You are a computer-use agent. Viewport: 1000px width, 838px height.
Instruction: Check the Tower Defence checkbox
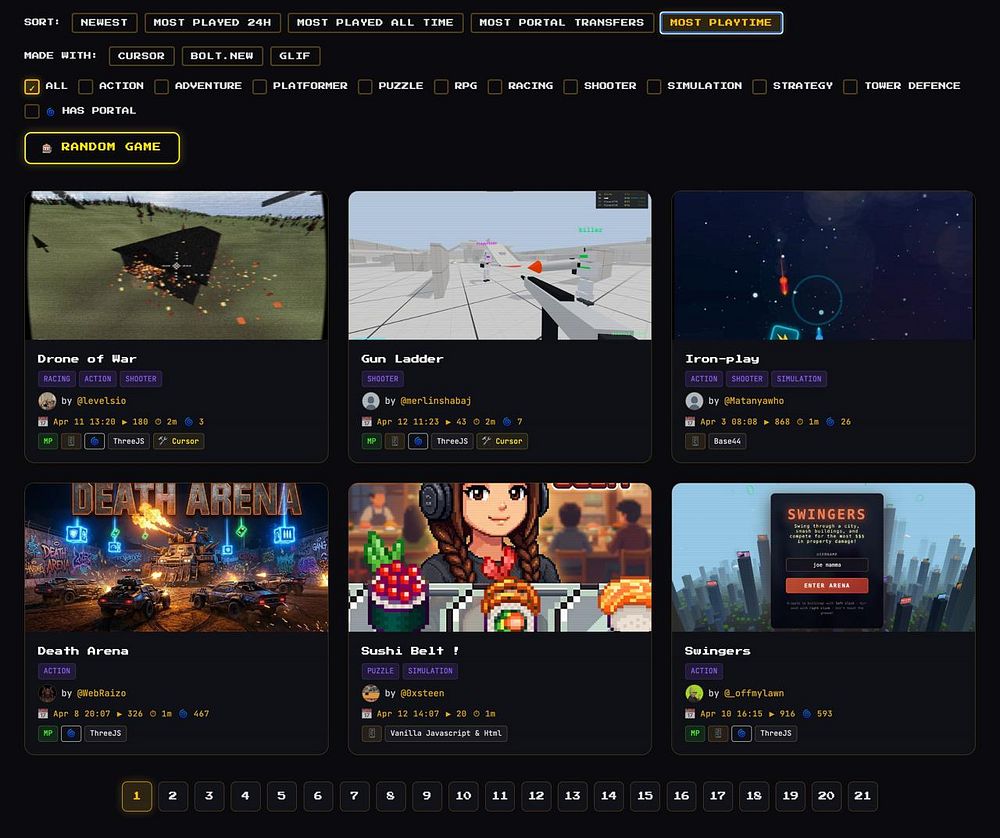coord(850,86)
